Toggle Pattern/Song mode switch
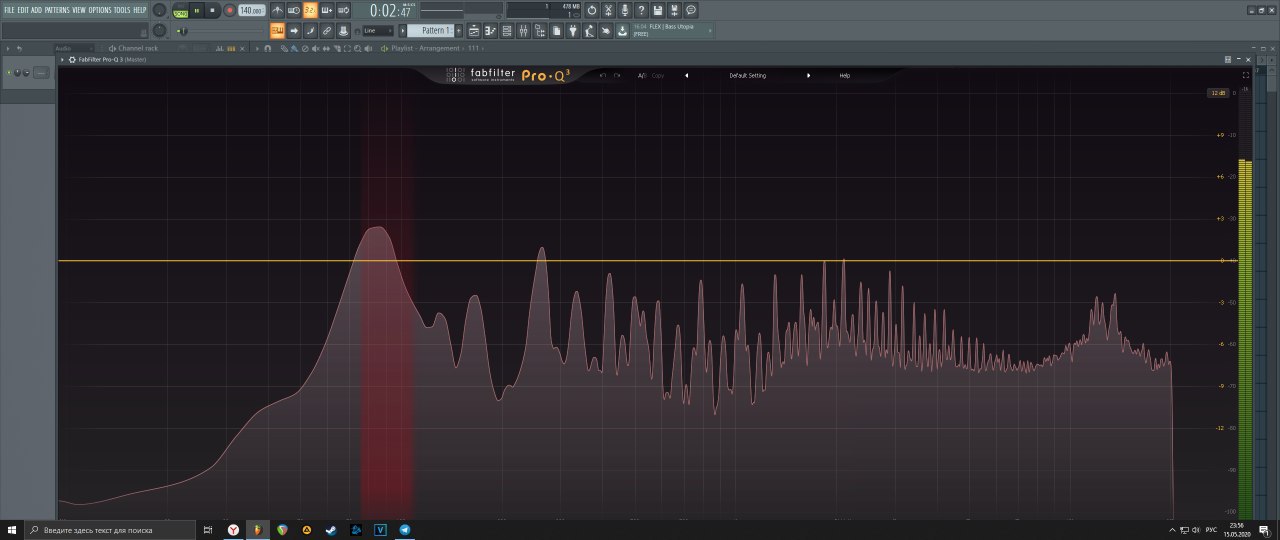The image size is (1280, 540). pos(180,11)
